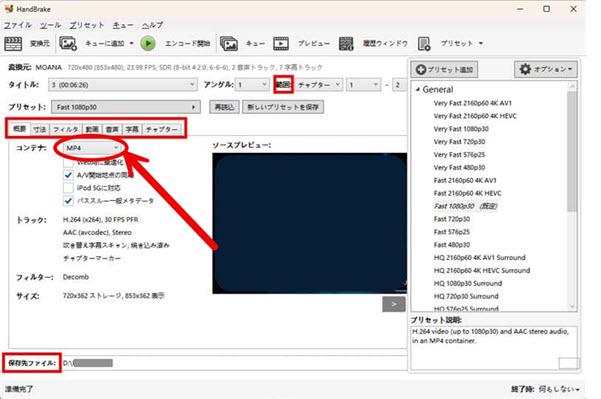Open the チャプター range type dropdown

[319, 85]
